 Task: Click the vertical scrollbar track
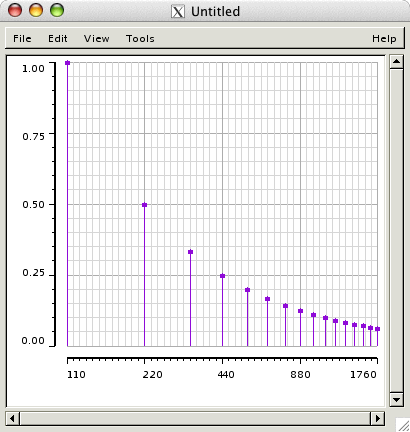[x=396, y=231]
